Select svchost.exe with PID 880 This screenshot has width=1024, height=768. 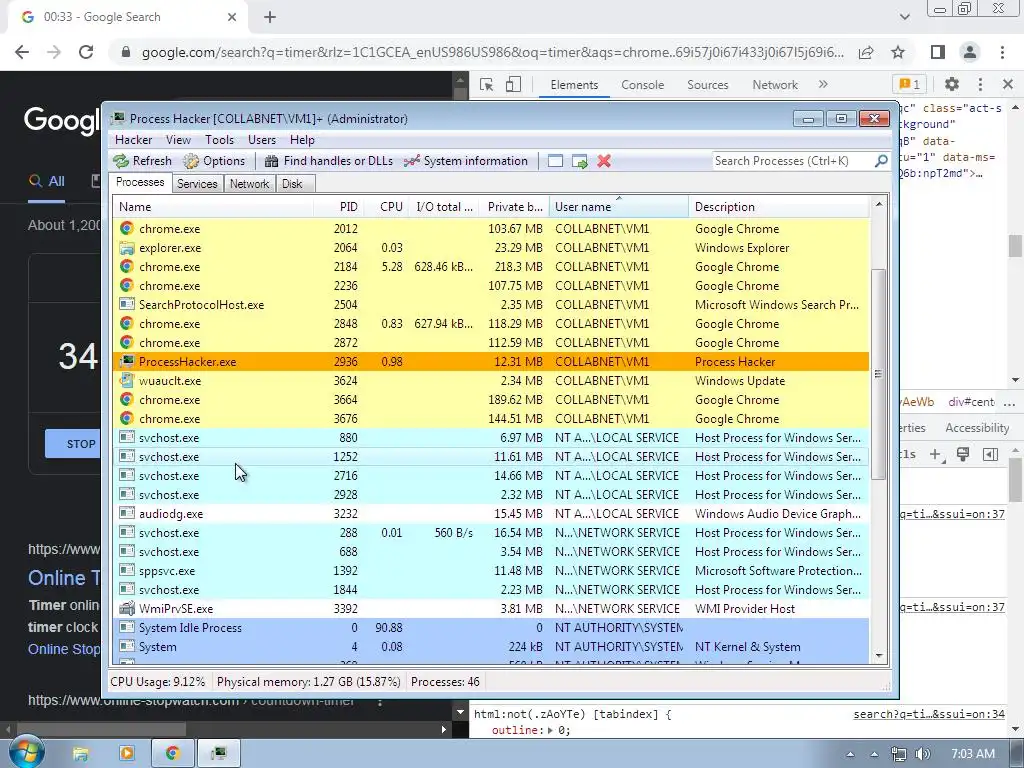490,438
